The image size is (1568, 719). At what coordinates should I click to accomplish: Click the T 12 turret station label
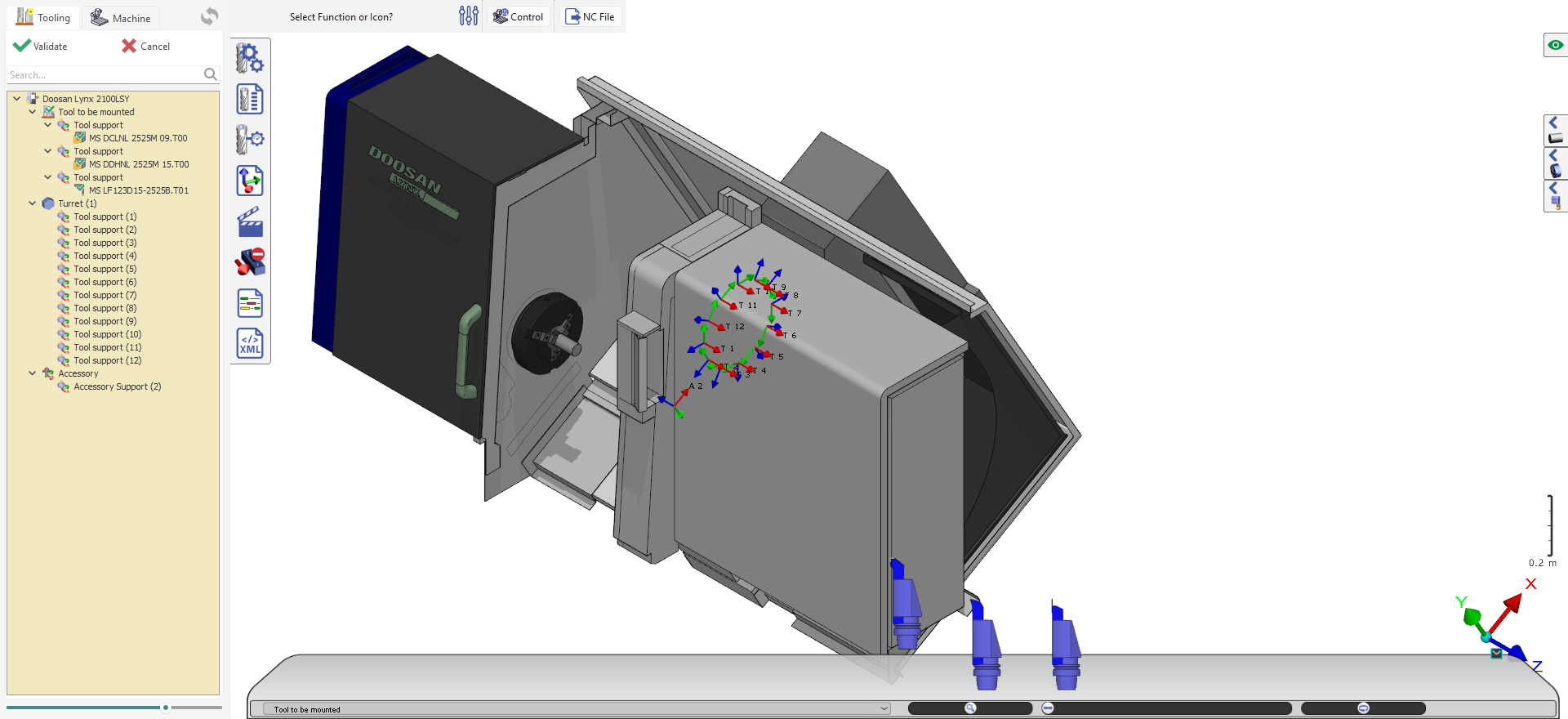tap(735, 327)
